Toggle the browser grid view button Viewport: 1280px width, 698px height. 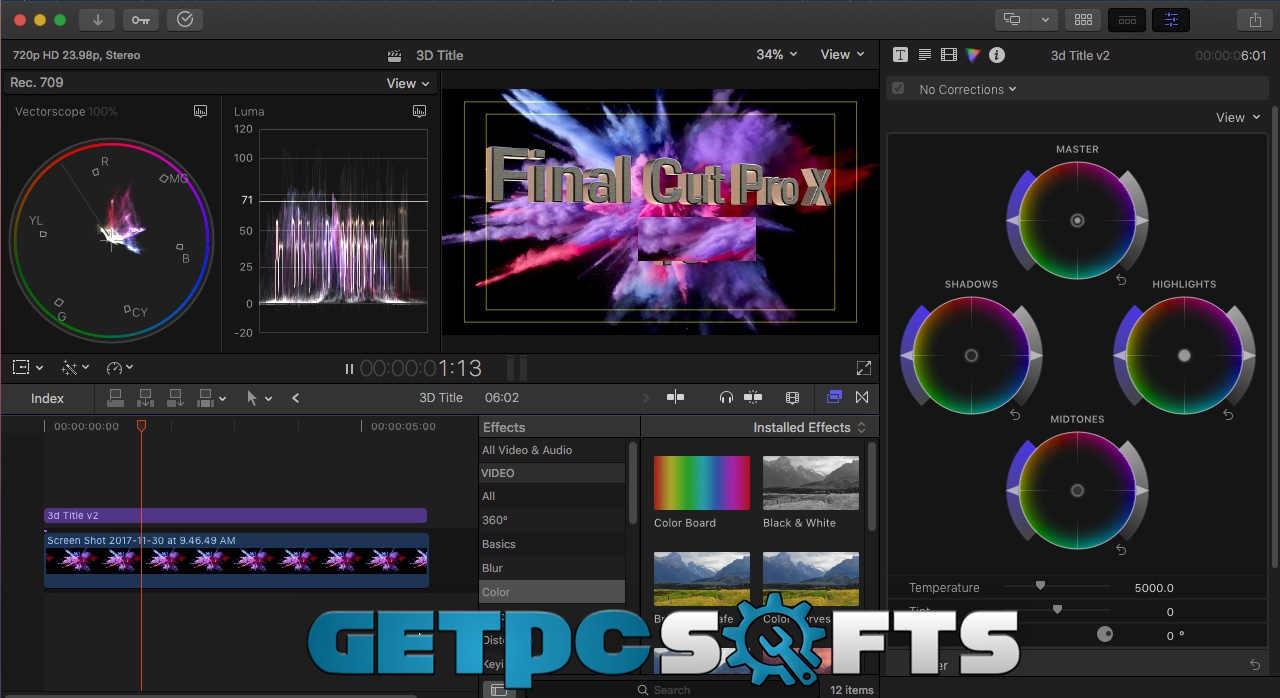[1082, 19]
